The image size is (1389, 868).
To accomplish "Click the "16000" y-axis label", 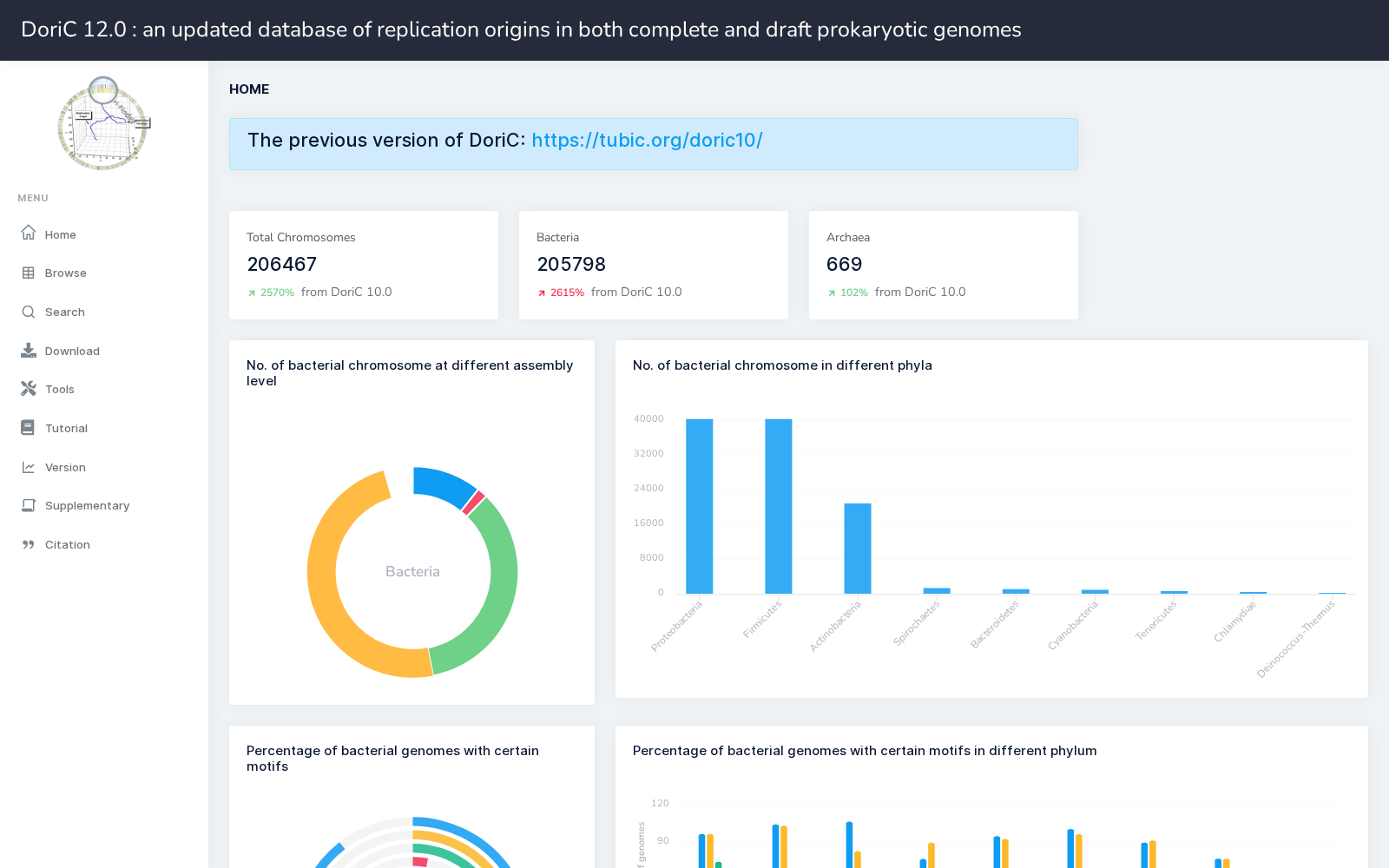I will [648, 523].
